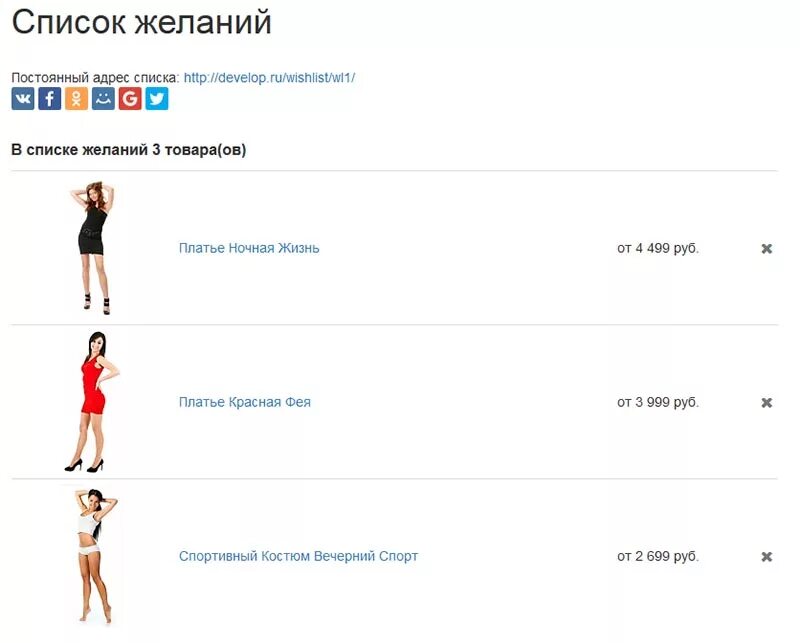The width and height of the screenshot is (800, 643).
Task: Click the red dress product thumbnail
Action: [x=92, y=402]
